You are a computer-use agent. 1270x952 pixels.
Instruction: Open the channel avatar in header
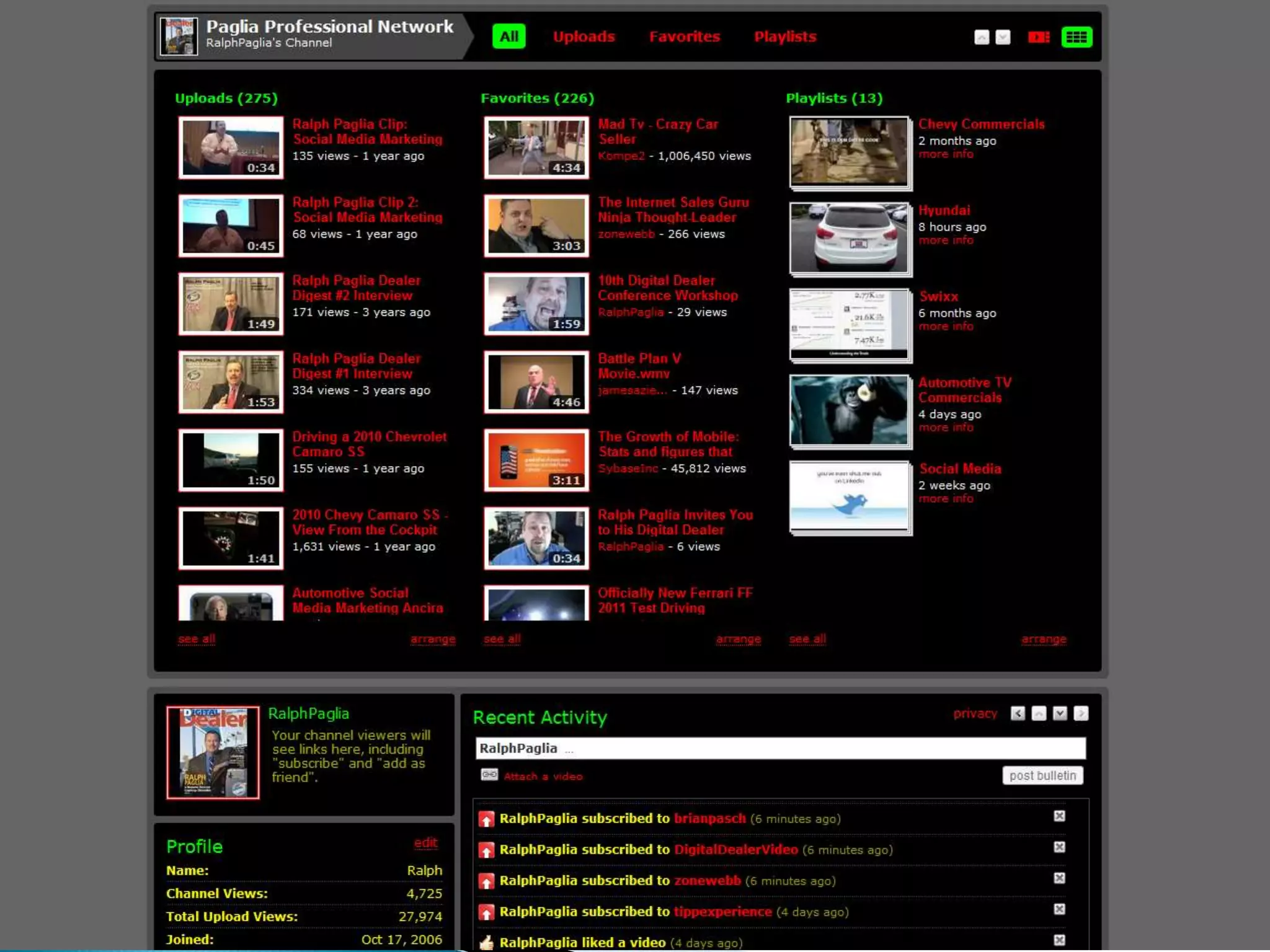[179, 37]
